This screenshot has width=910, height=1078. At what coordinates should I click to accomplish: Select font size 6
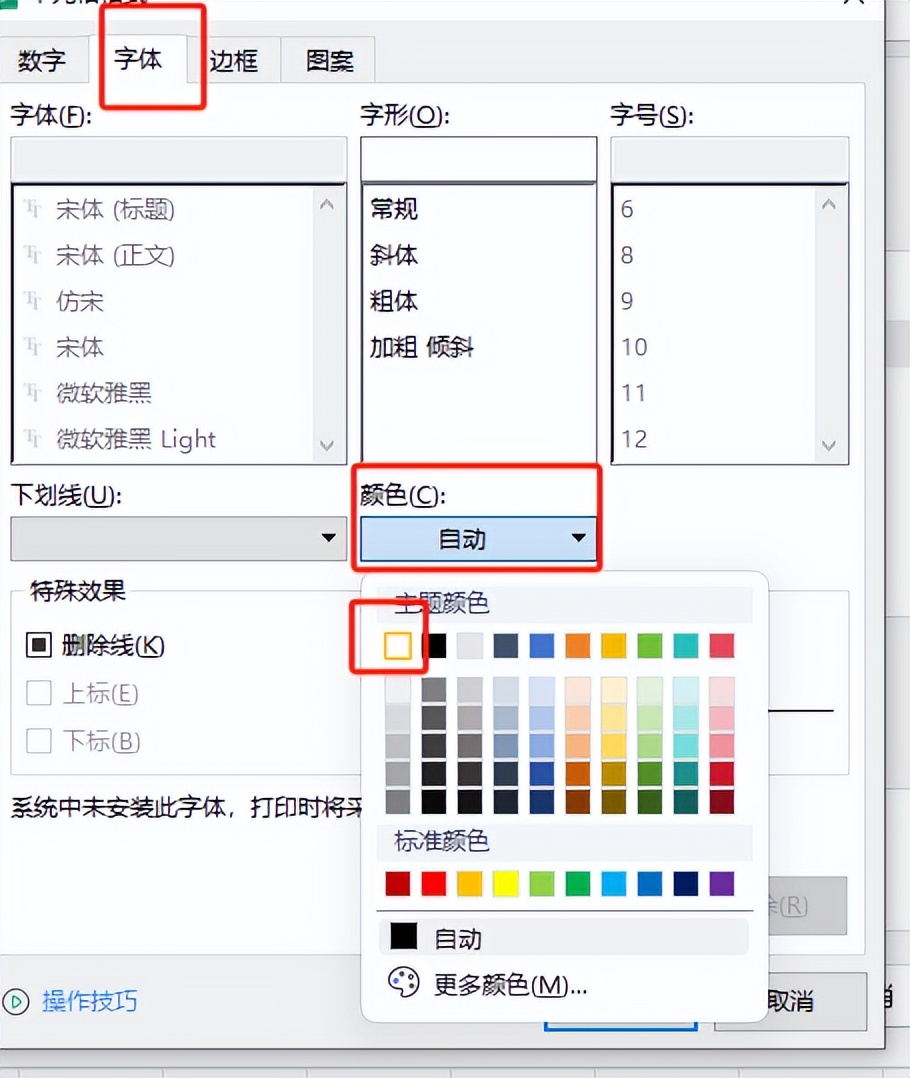point(627,209)
